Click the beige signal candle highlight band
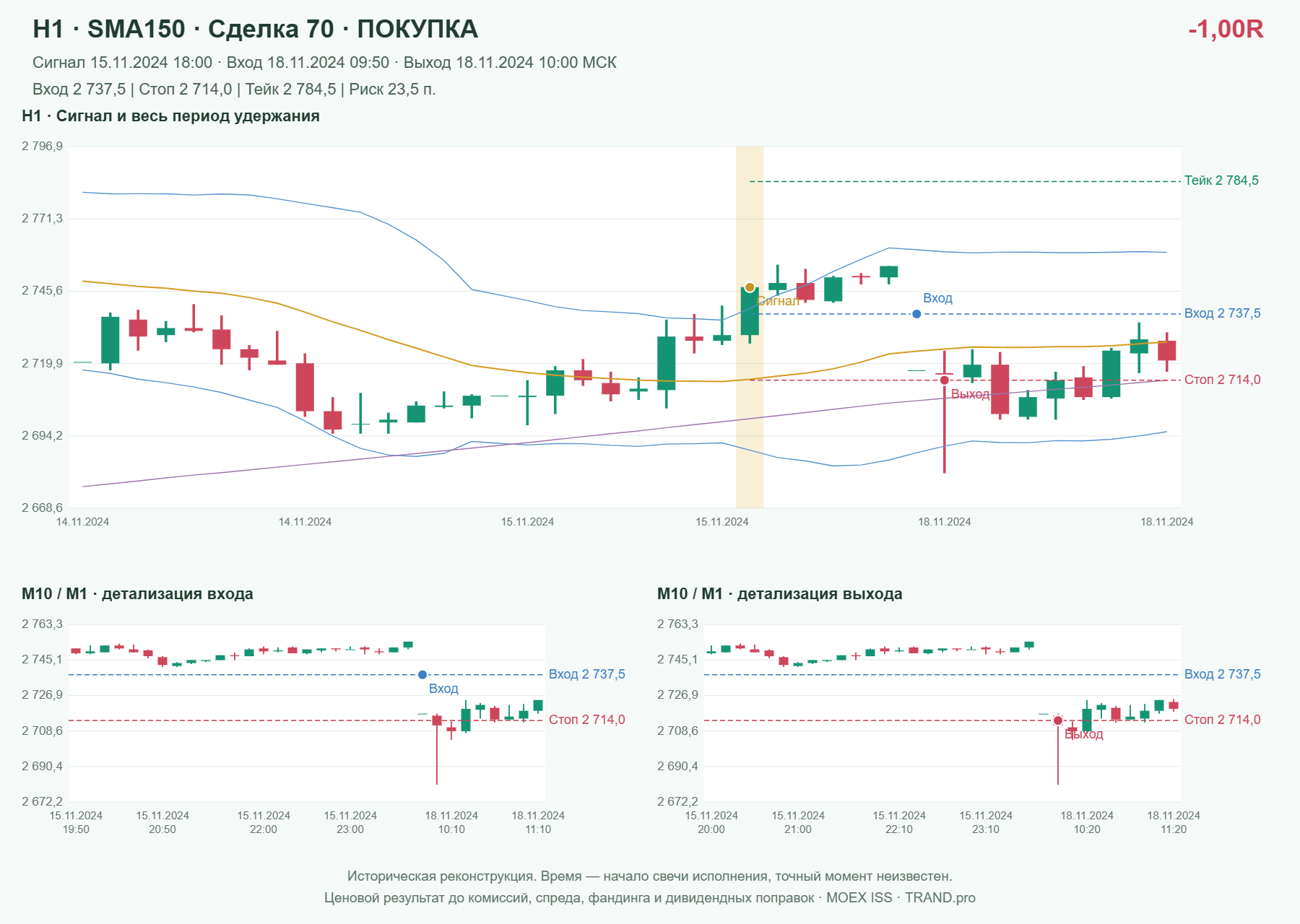1300x924 pixels. tap(750, 327)
